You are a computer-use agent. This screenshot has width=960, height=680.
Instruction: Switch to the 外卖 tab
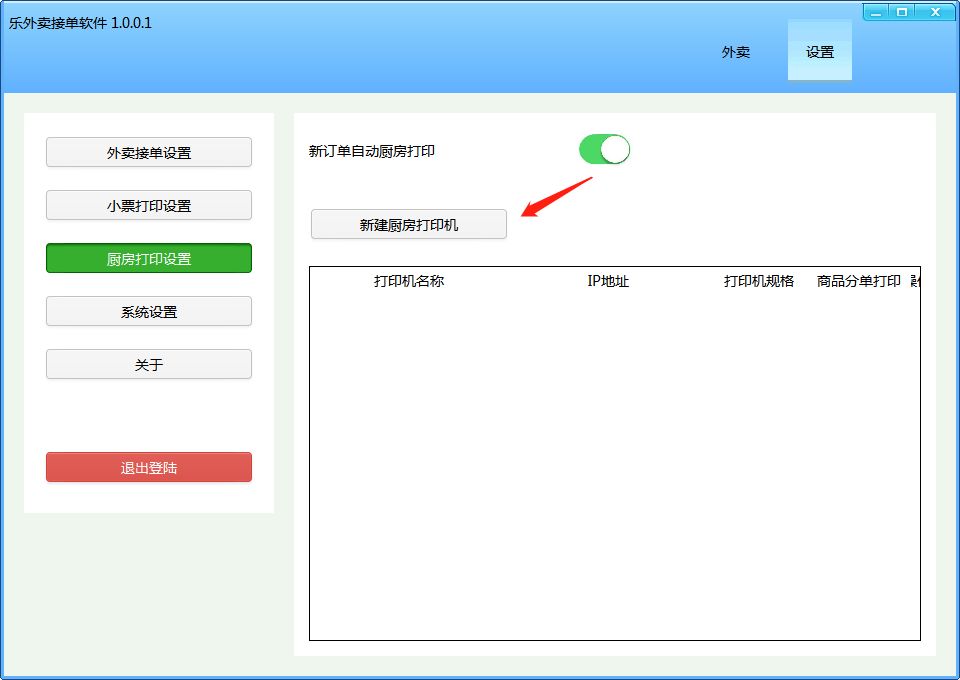(736, 52)
